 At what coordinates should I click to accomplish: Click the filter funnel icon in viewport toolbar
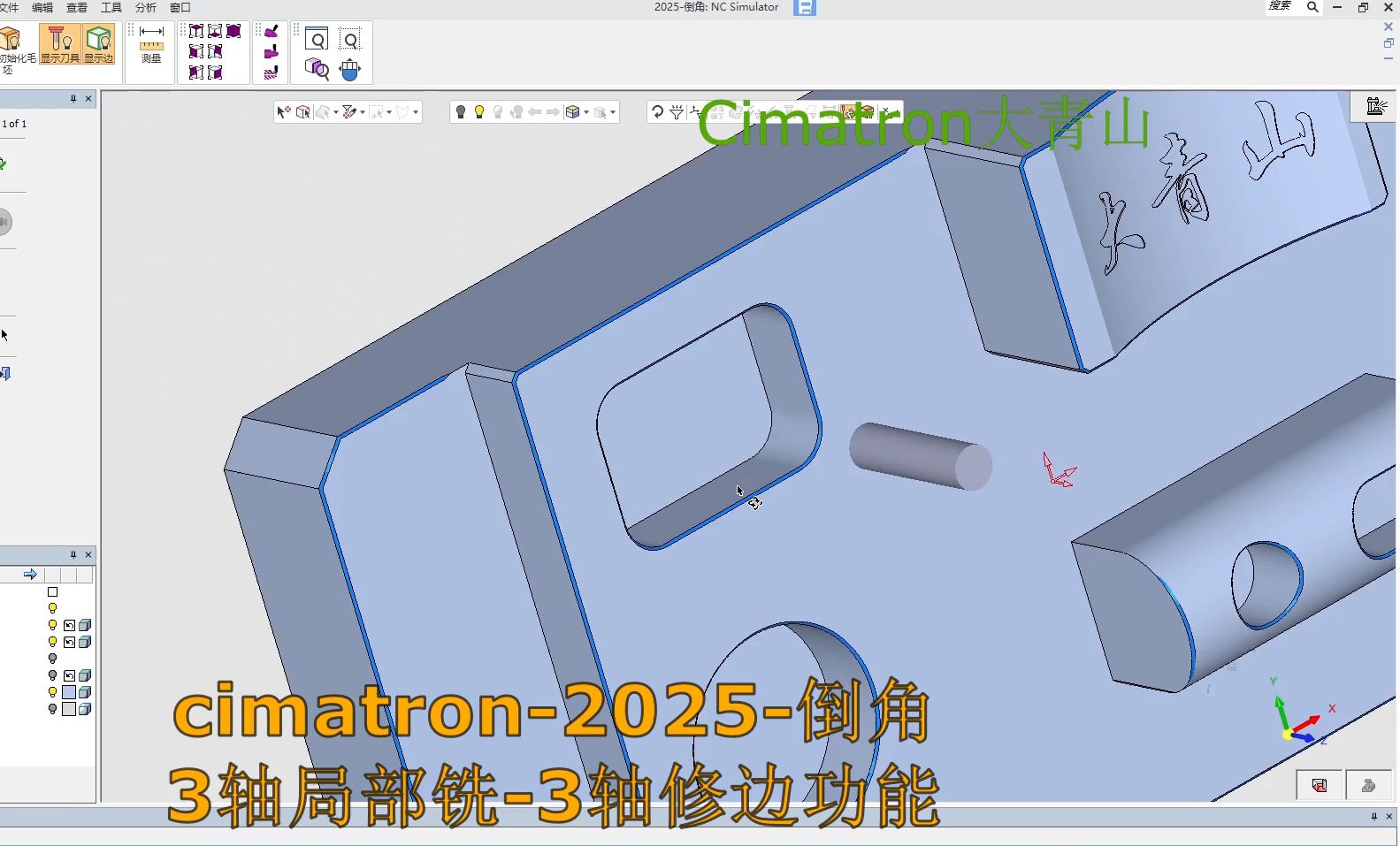(677, 112)
